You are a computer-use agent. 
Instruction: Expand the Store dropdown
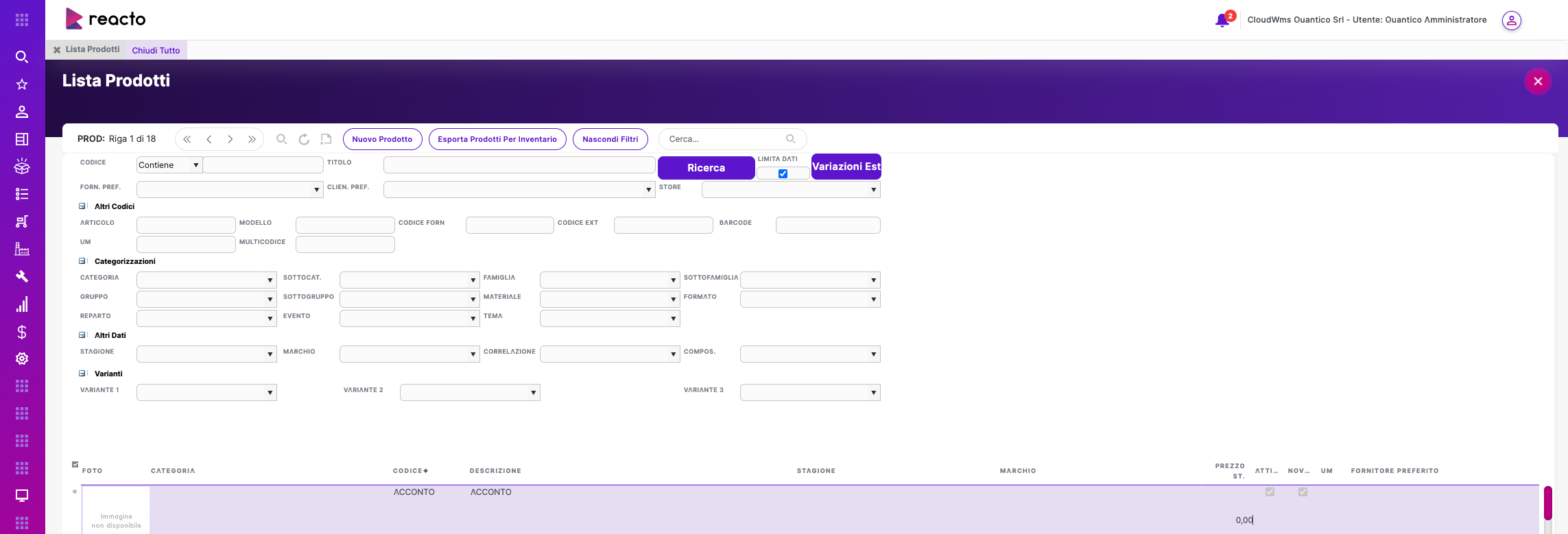coord(791,189)
